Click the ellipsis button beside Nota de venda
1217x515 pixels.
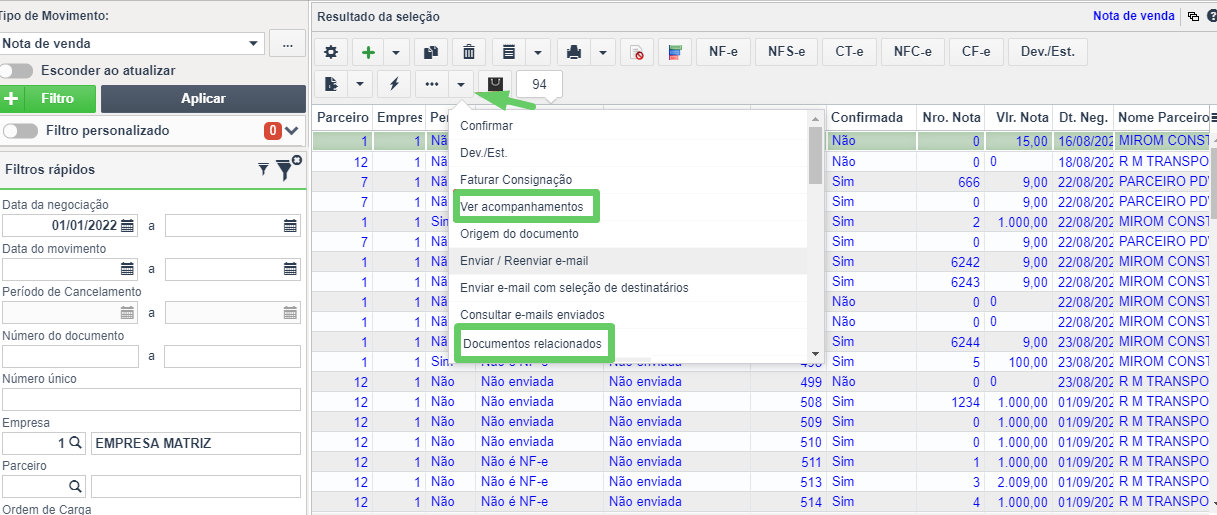coord(287,44)
